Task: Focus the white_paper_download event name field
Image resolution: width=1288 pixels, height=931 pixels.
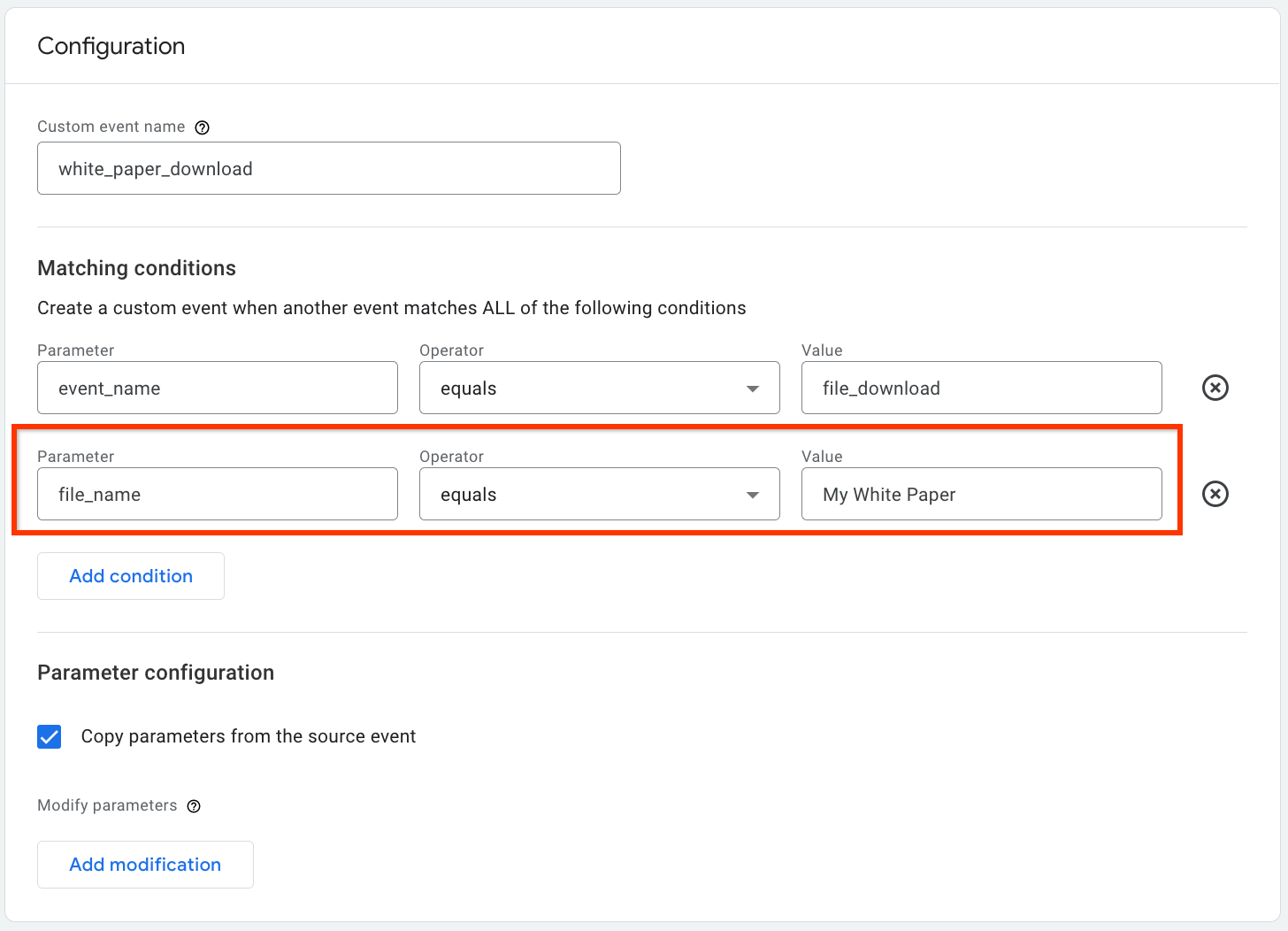Action: click(328, 168)
